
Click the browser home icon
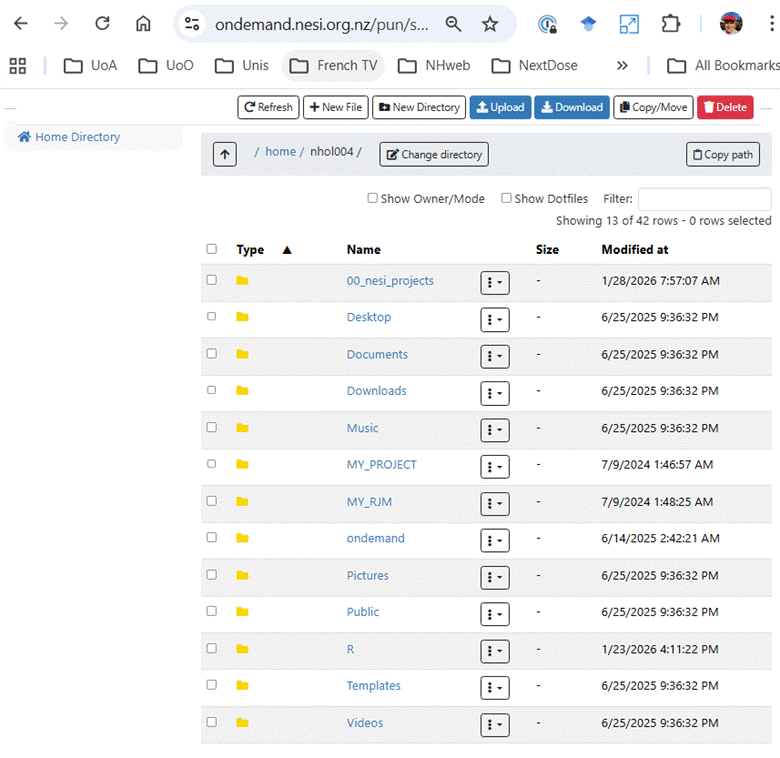[144, 24]
